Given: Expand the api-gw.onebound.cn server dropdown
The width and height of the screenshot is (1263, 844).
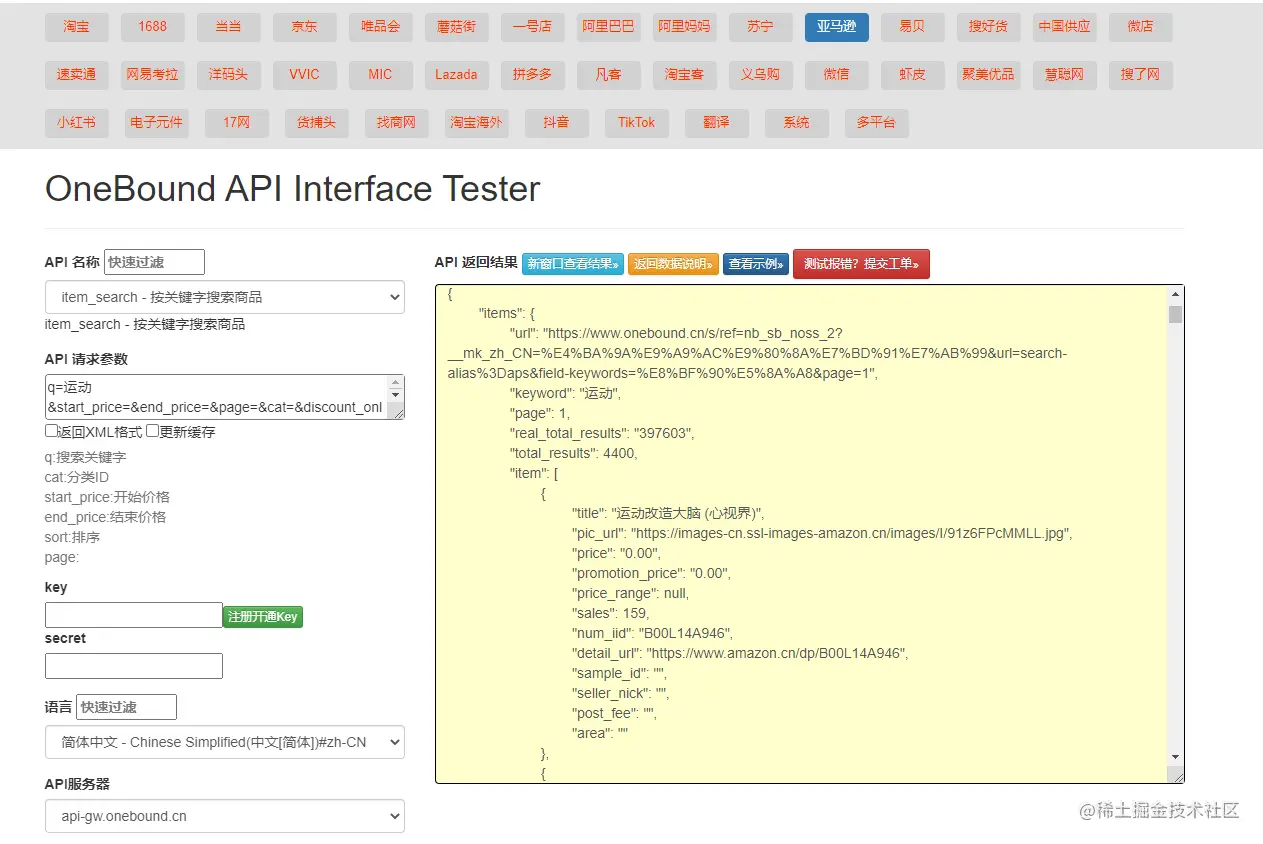Looking at the screenshot, I should 225,816.
